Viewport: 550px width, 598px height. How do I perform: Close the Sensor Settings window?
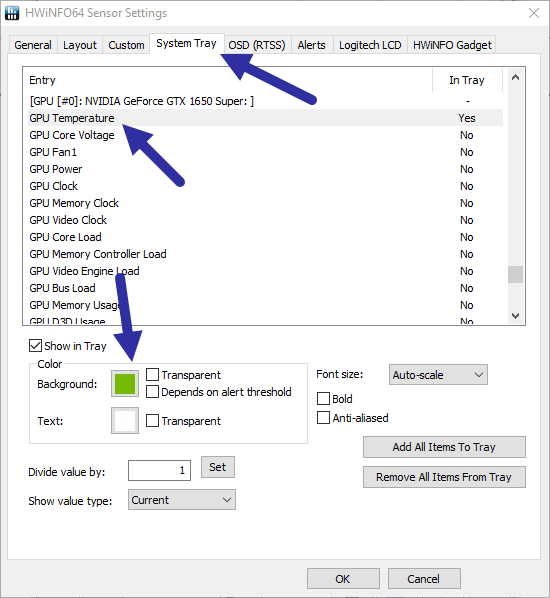coord(534,13)
